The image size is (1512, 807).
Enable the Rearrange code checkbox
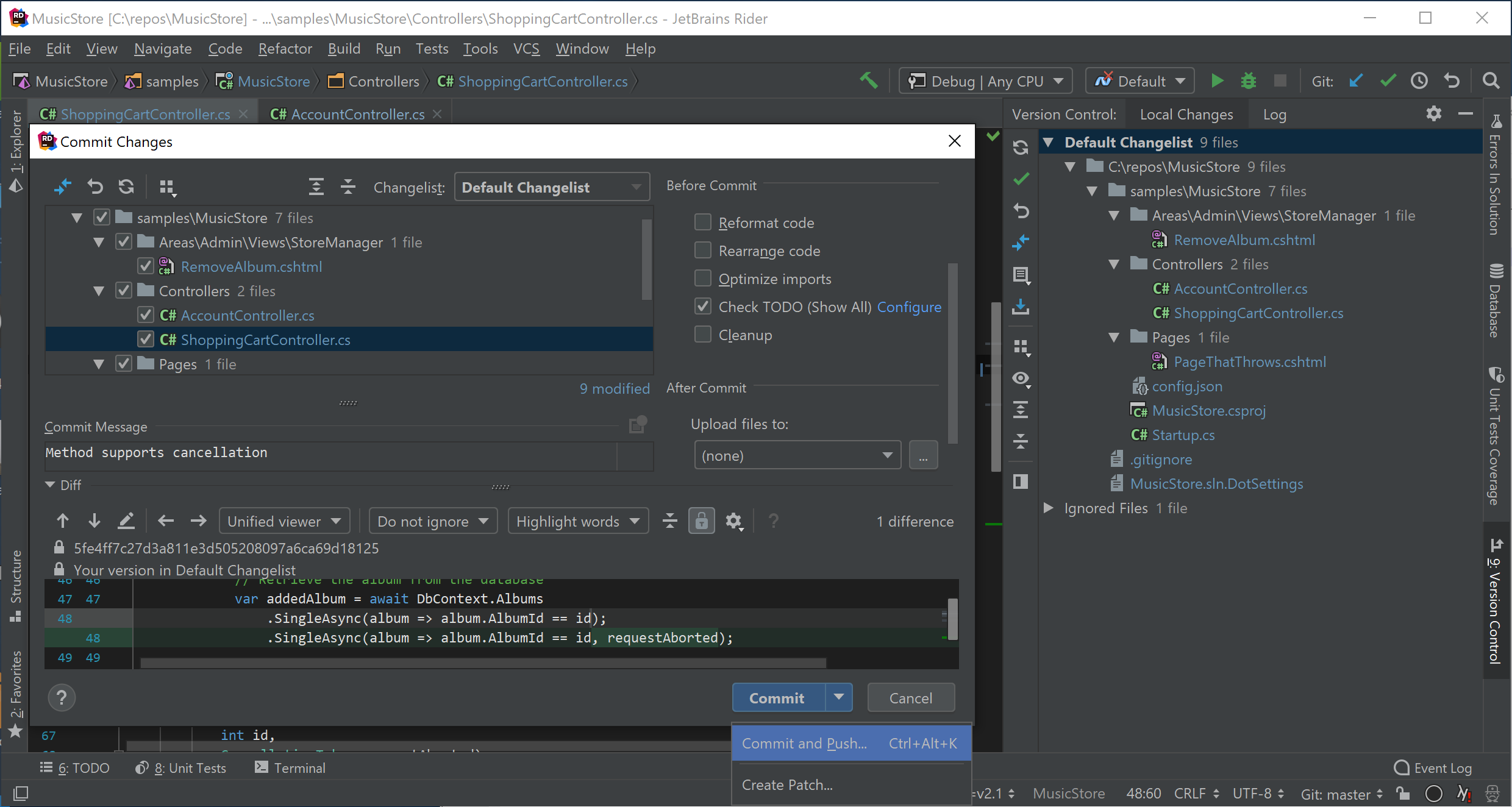coord(703,250)
